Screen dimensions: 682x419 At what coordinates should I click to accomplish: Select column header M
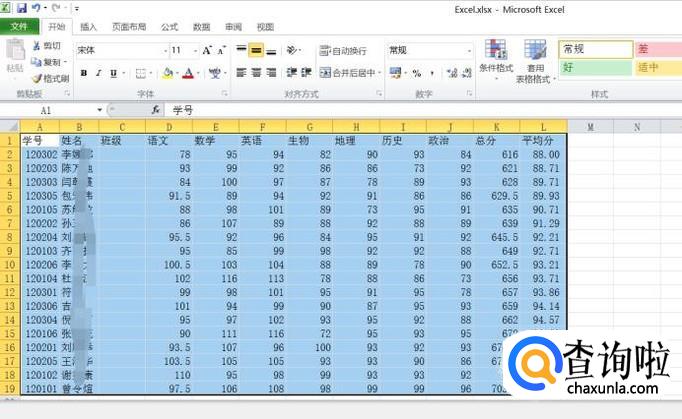590,127
